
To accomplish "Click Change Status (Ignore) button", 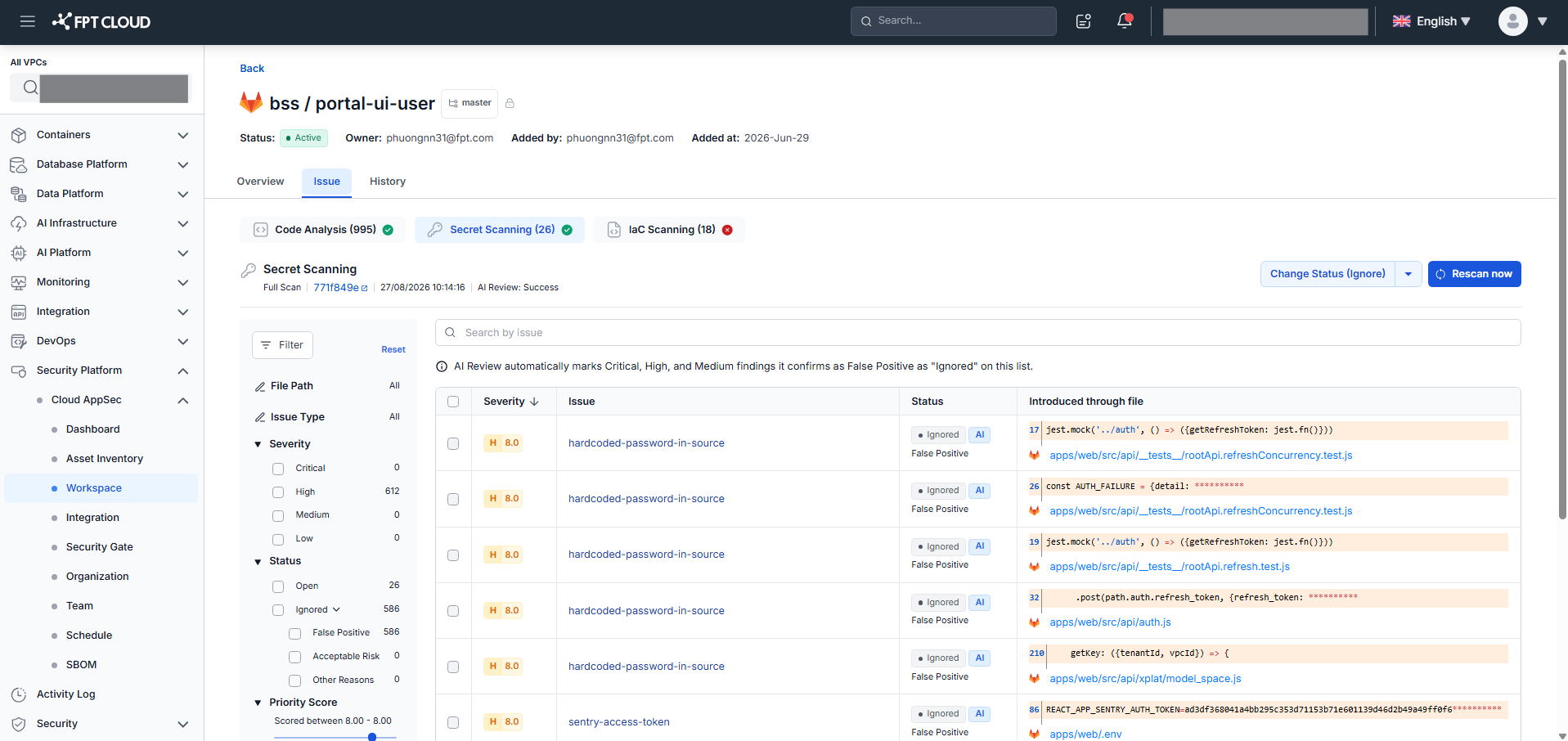I will [1328, 274].
